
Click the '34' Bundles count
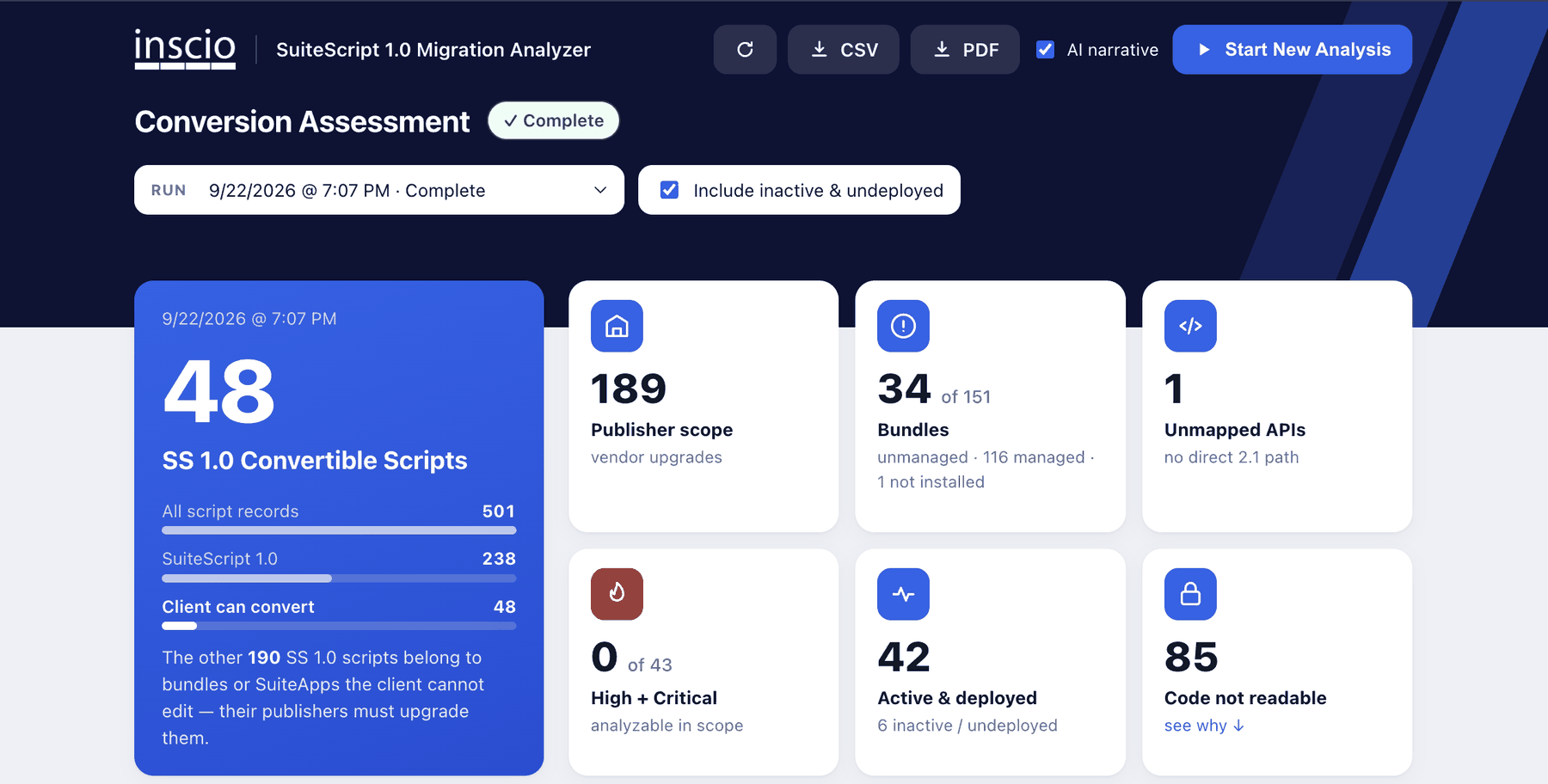coord(904,389)
